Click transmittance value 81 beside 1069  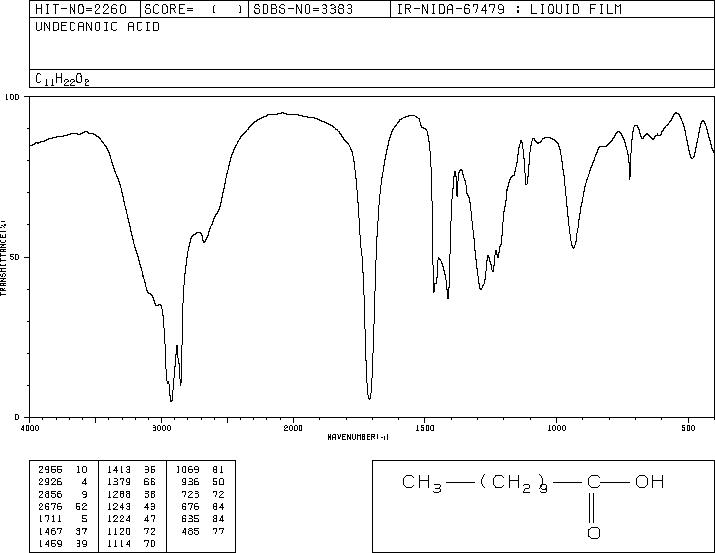[218, 470]
